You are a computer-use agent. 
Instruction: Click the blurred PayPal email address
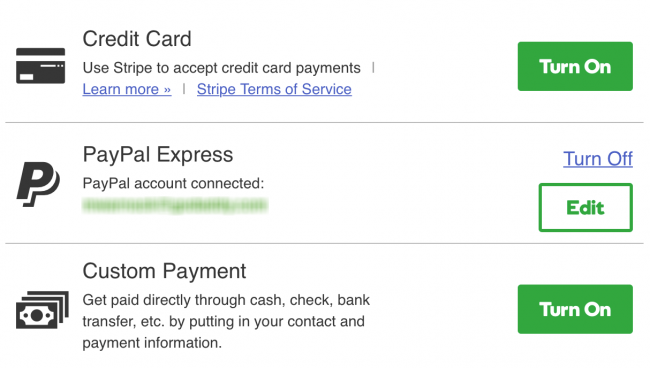175,206
